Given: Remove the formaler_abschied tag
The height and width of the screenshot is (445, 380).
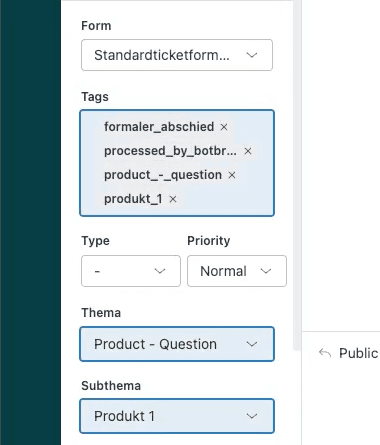Looking at the screenshot, I should coord(224,127).
